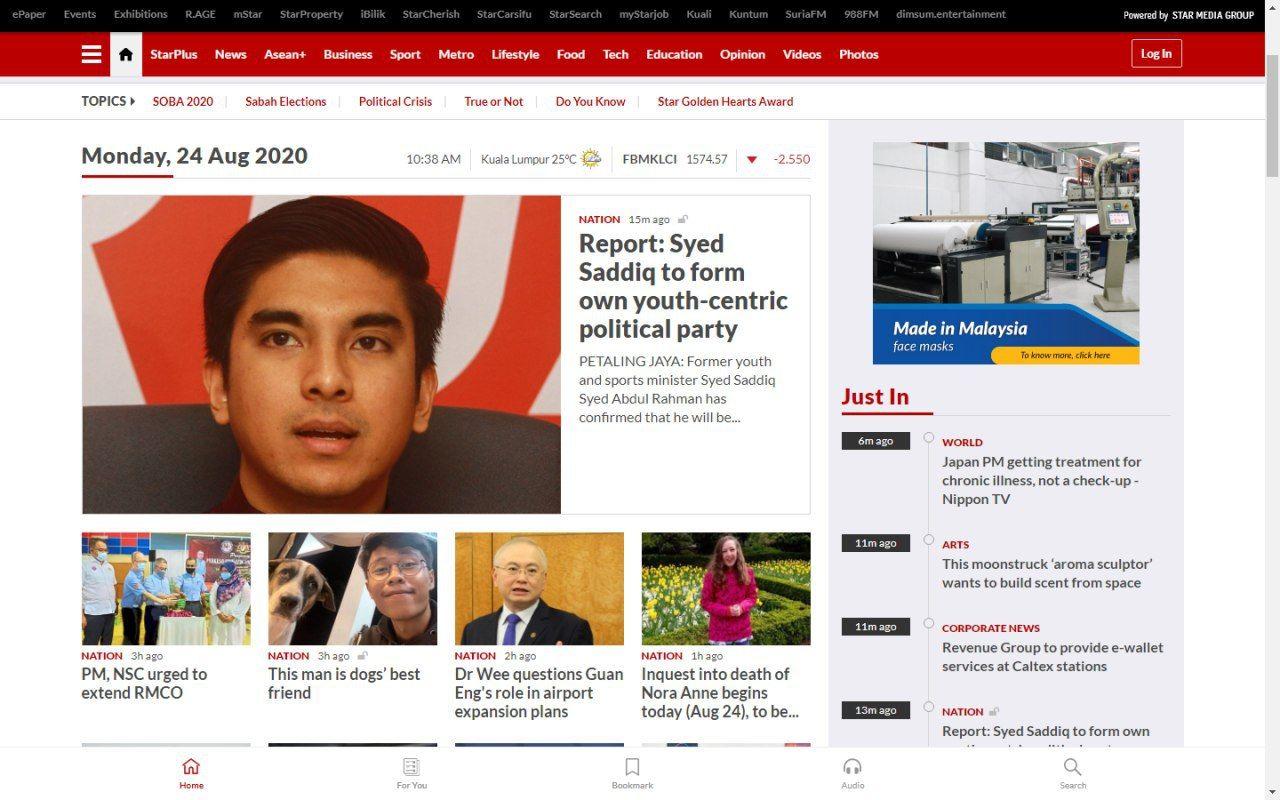Viewport: 1280px width, 800px height.
Task: Click the Kuala Lumpur weather icon
Action: (x=592, y=159)
